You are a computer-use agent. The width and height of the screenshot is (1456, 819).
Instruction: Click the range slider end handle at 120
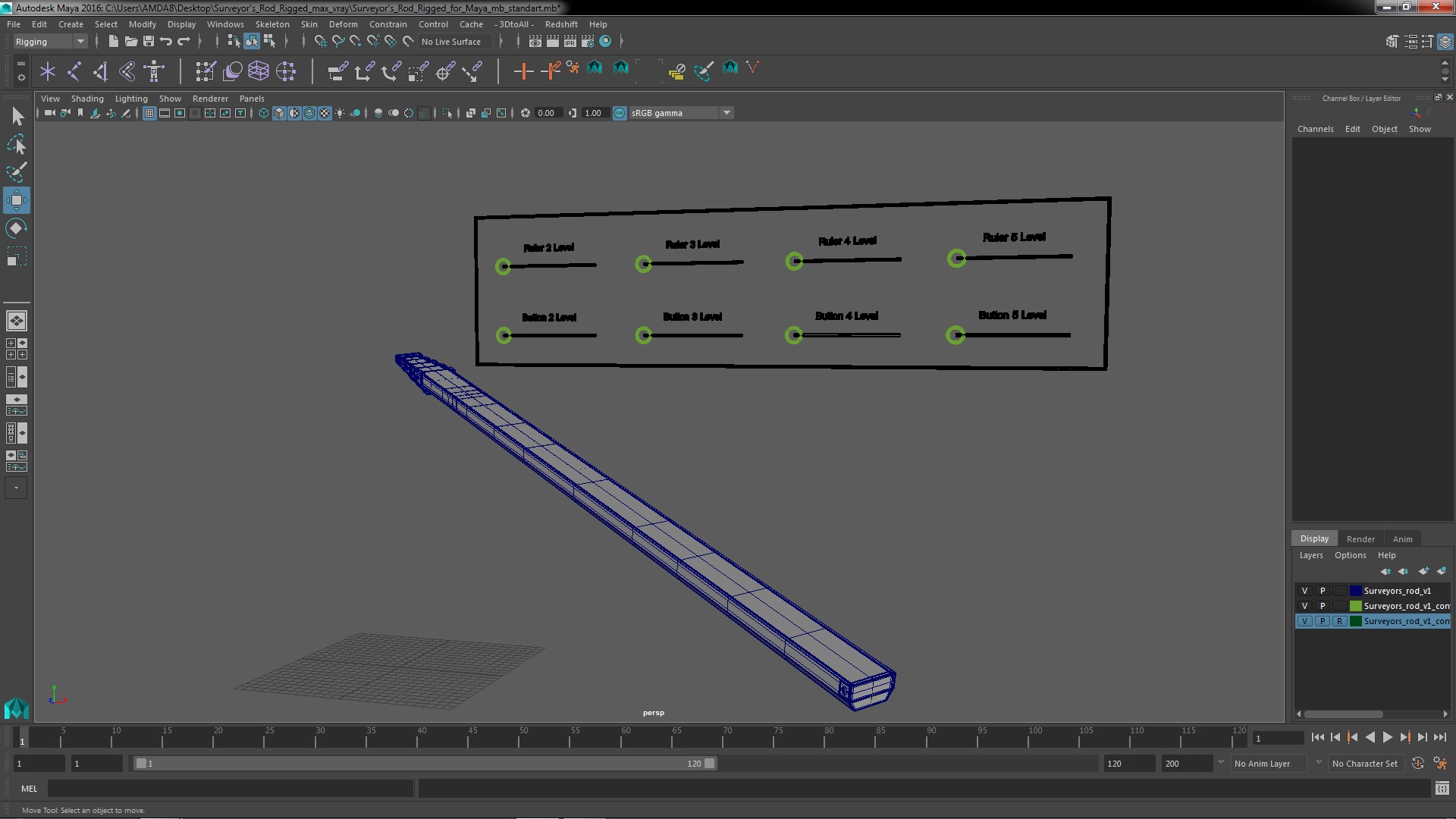(x=709, y=764)
